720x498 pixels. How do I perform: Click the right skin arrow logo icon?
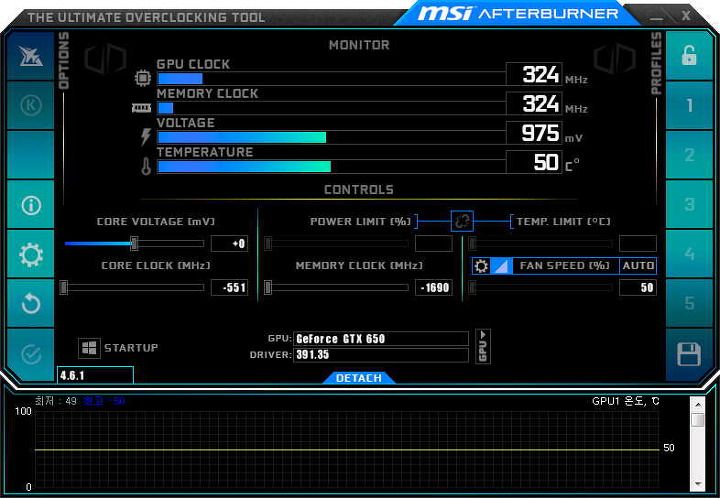pyautogui.click(x=614, y=59)
